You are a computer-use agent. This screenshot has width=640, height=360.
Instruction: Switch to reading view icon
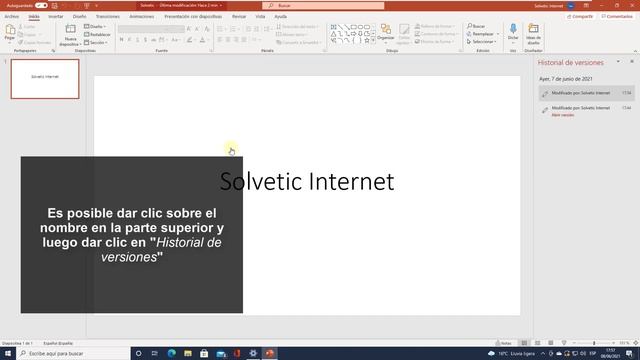click(x=551, y=343)
